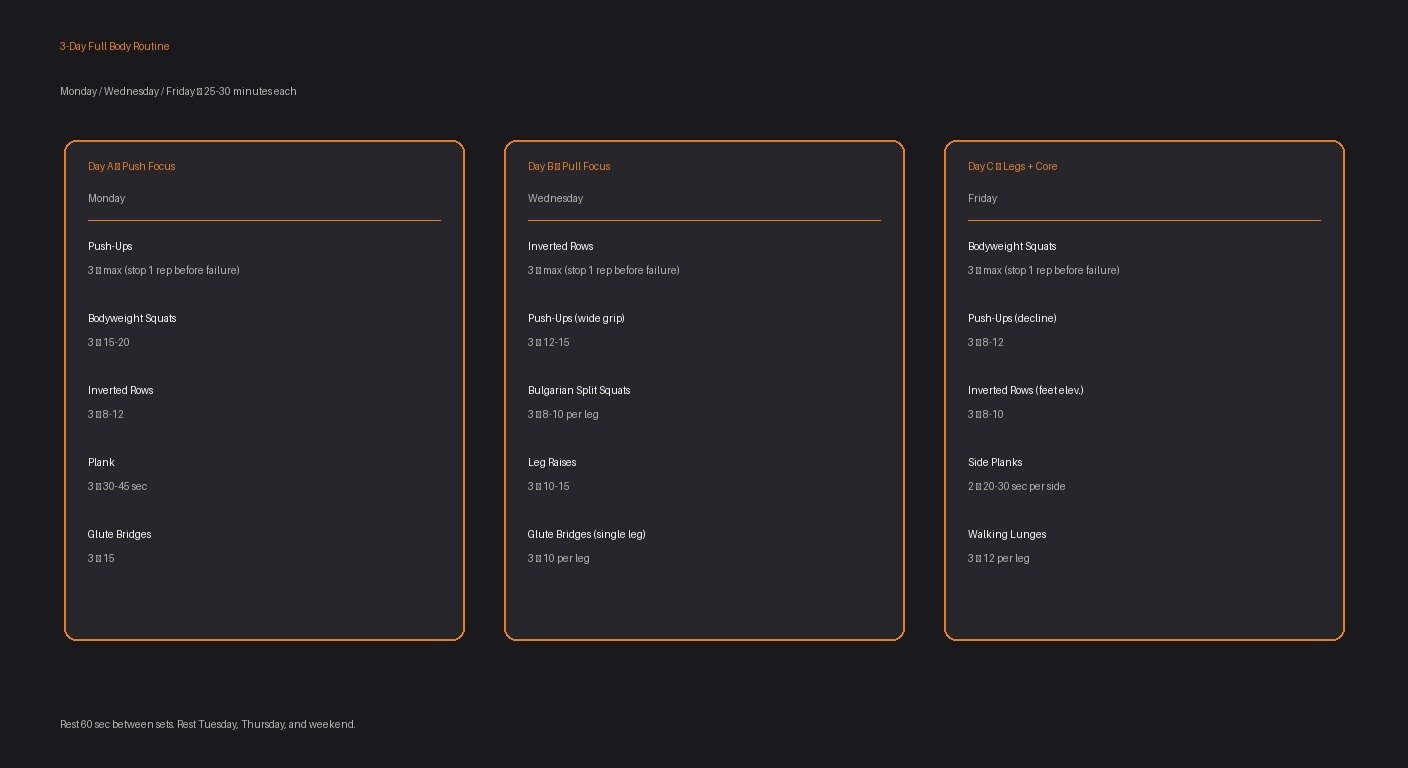Click the 'Wednesday' label in Day B card
Image resolution: width=1408 pixels, height=768 pixels.
(x=555, y=198)
